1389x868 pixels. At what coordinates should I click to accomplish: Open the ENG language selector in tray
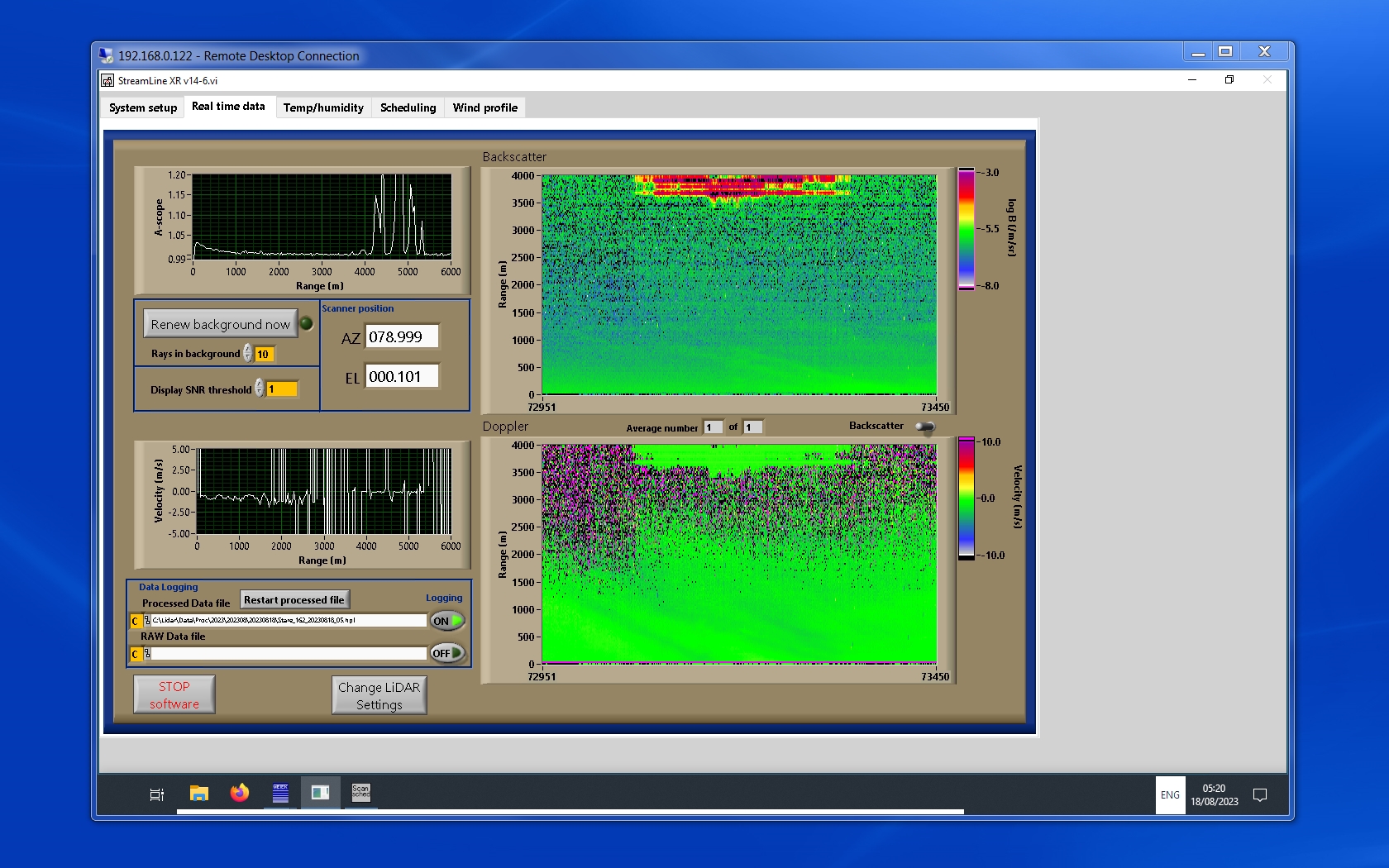coord(1170,795)
